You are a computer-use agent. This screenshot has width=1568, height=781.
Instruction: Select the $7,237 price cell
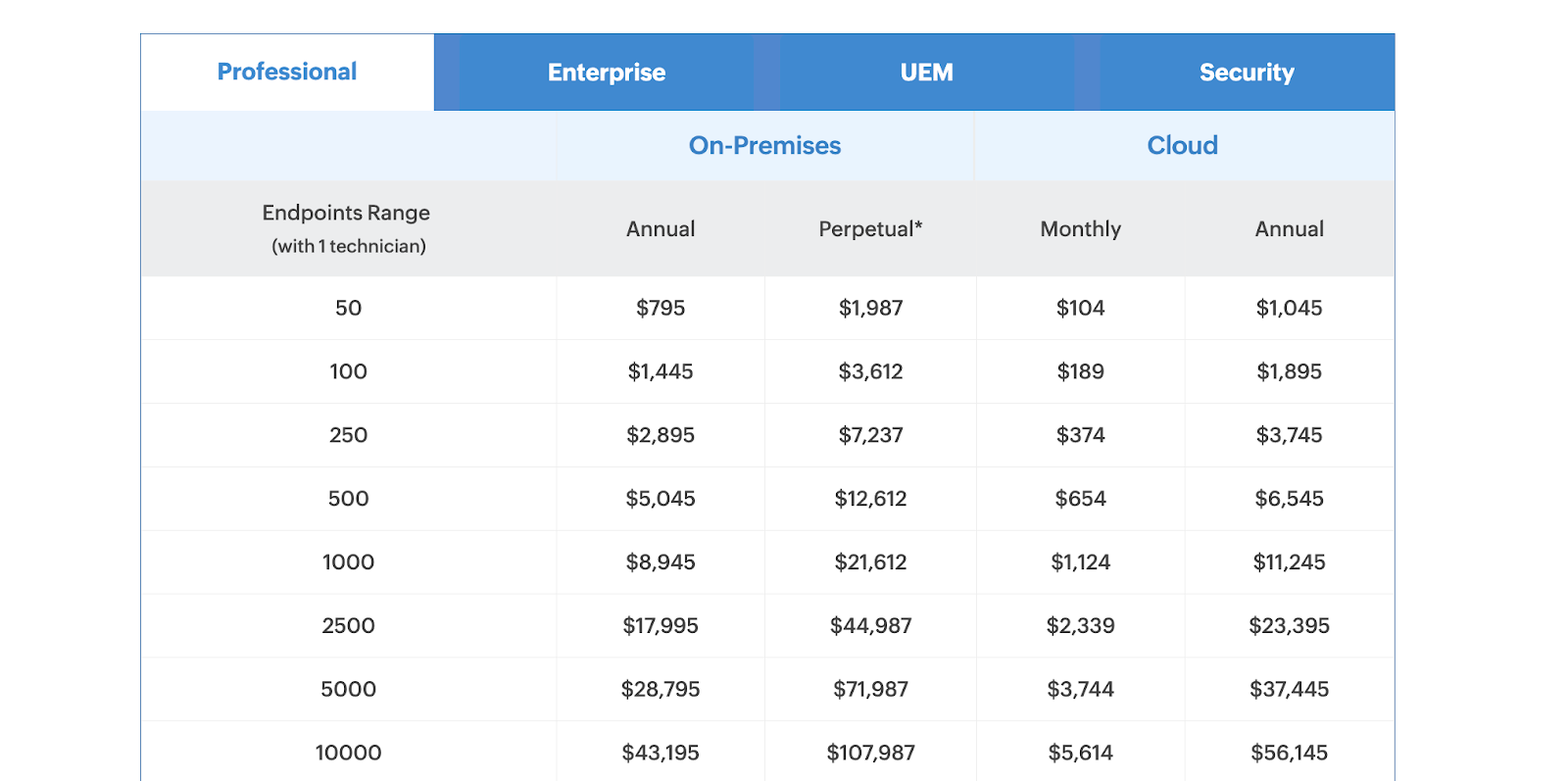tap(870, 435)
